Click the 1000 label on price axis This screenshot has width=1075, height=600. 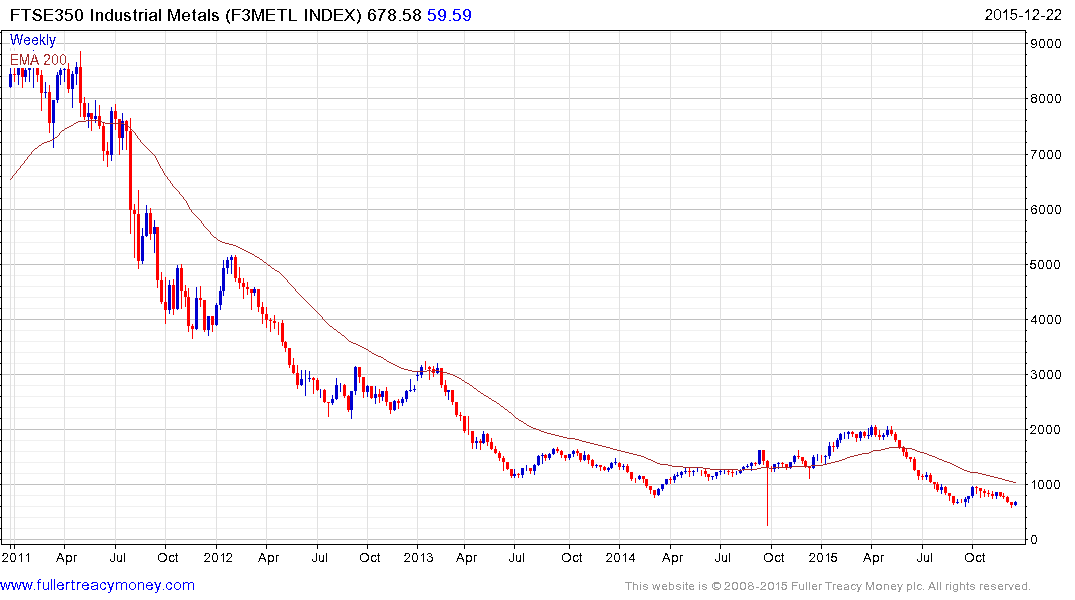pyautogui.click(x=1046, y=485)
